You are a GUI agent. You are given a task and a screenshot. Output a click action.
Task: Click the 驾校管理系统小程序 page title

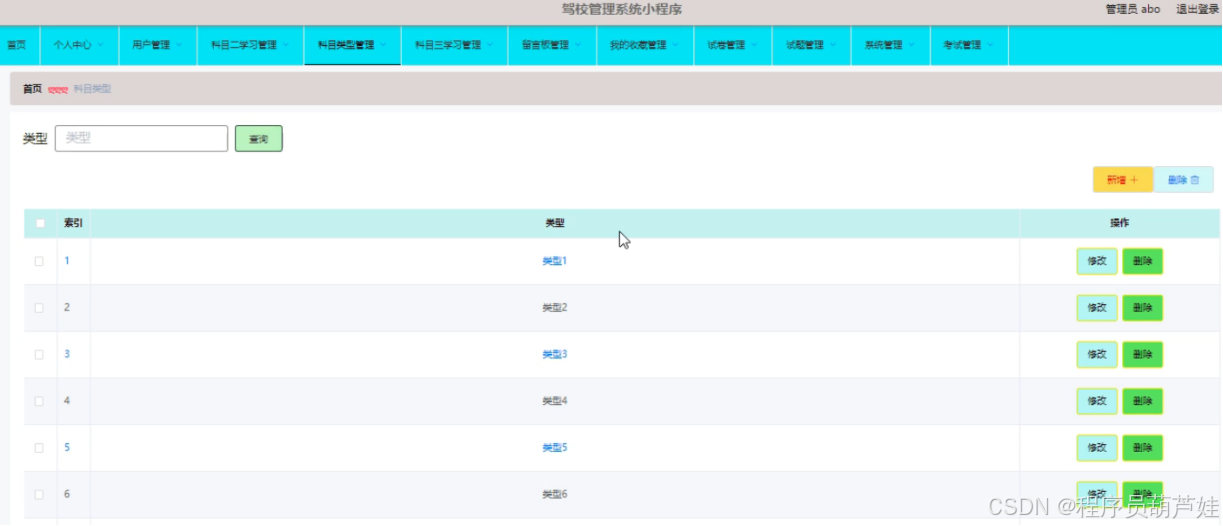click(x=621, y=9)
